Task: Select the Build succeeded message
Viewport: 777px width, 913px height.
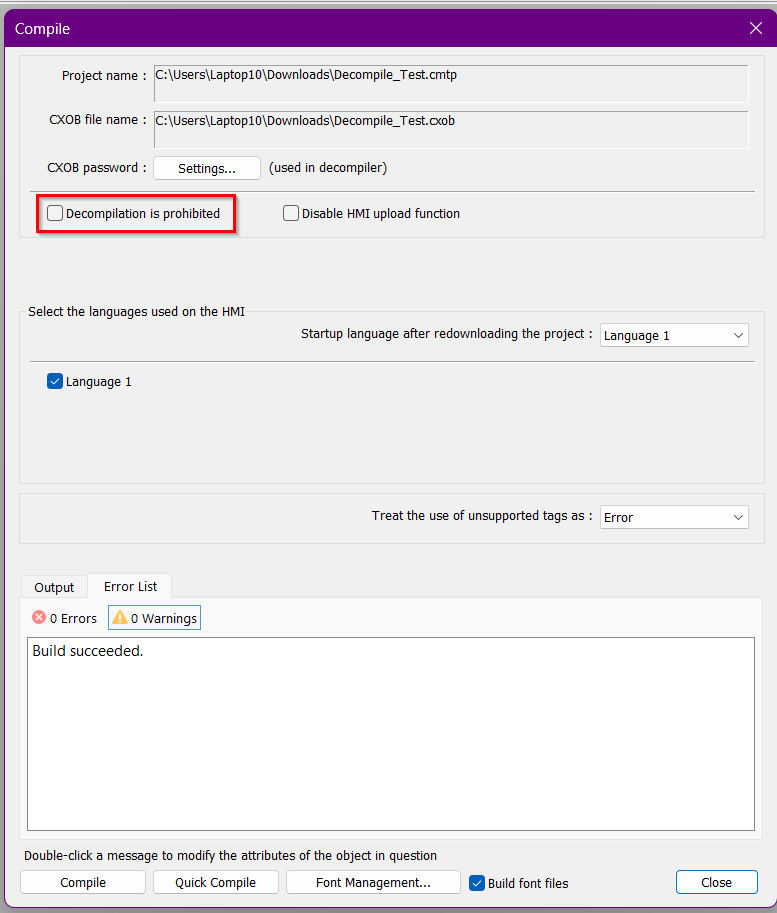Action: [x=88, y=651]
